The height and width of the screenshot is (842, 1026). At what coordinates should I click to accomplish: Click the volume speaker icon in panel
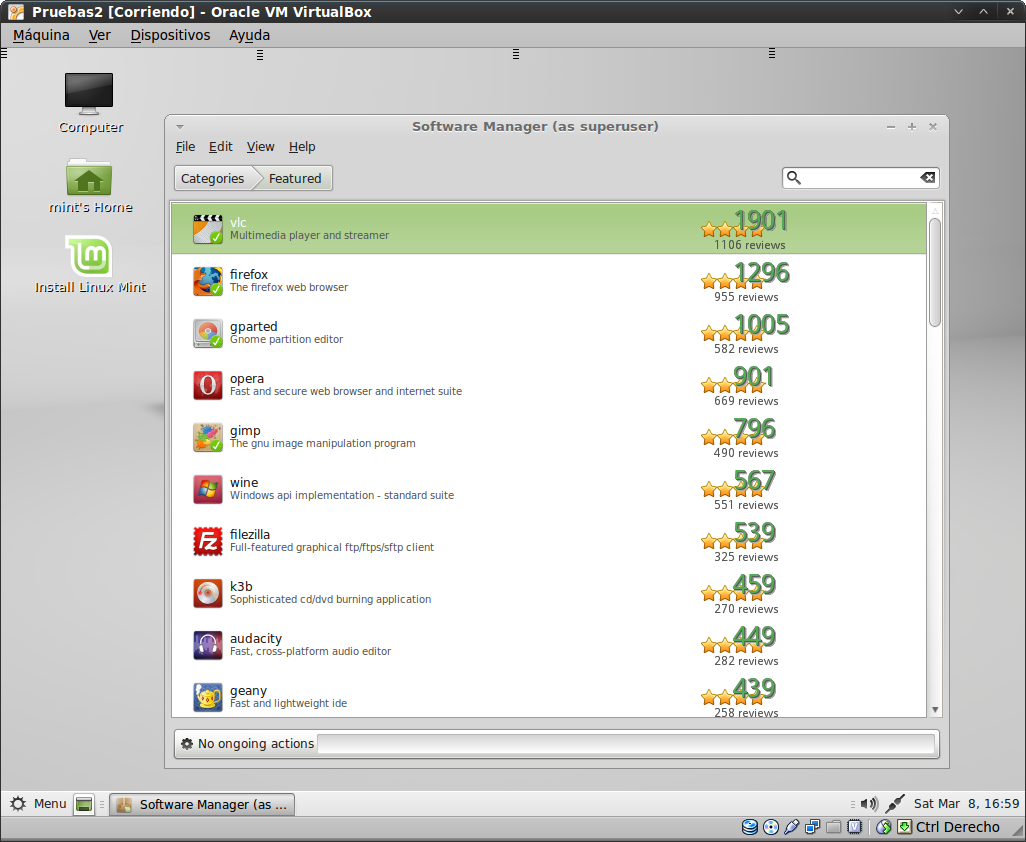pos(868,804)
